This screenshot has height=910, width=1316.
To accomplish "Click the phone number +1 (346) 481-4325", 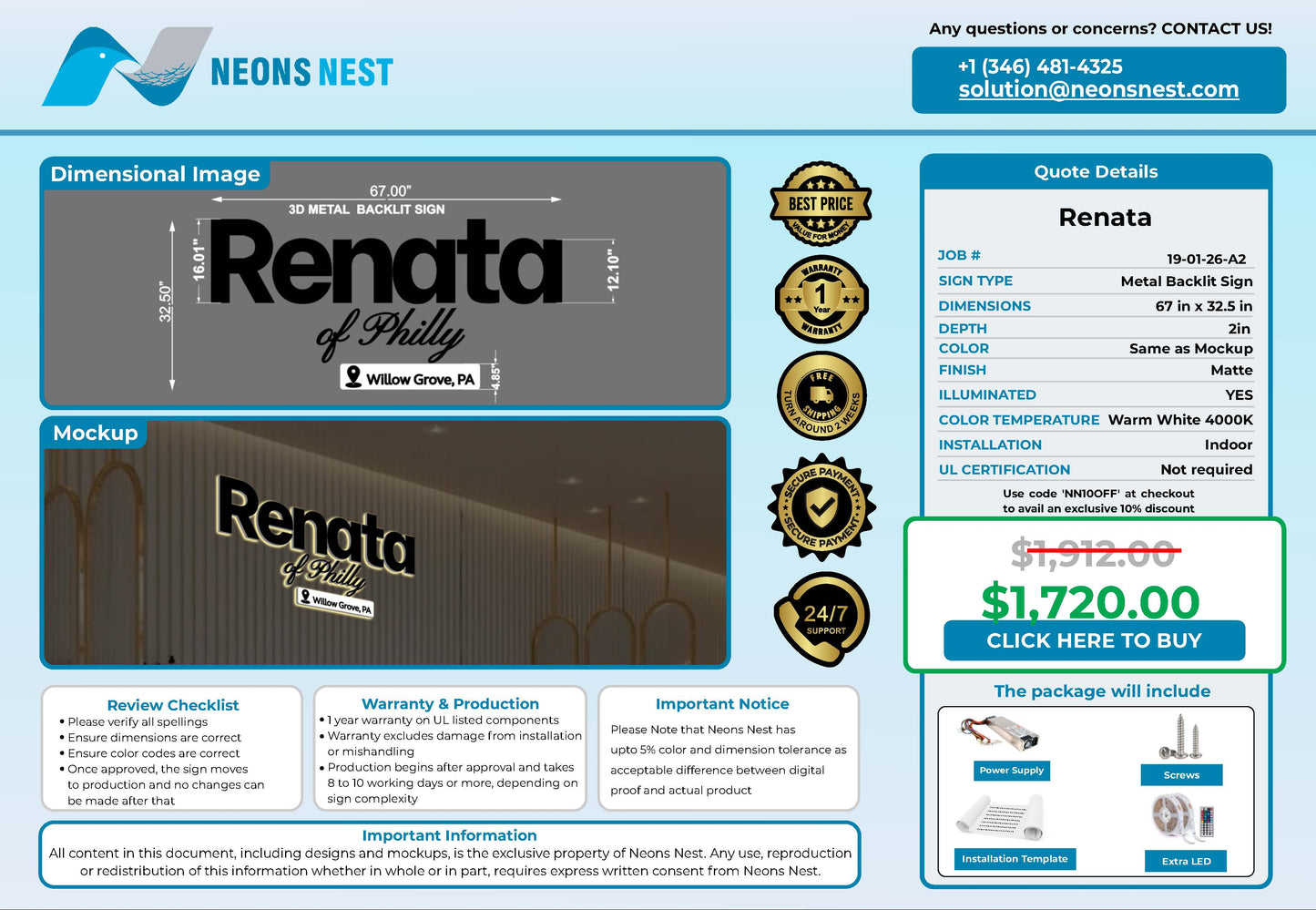I will (x=1040, y=66).
